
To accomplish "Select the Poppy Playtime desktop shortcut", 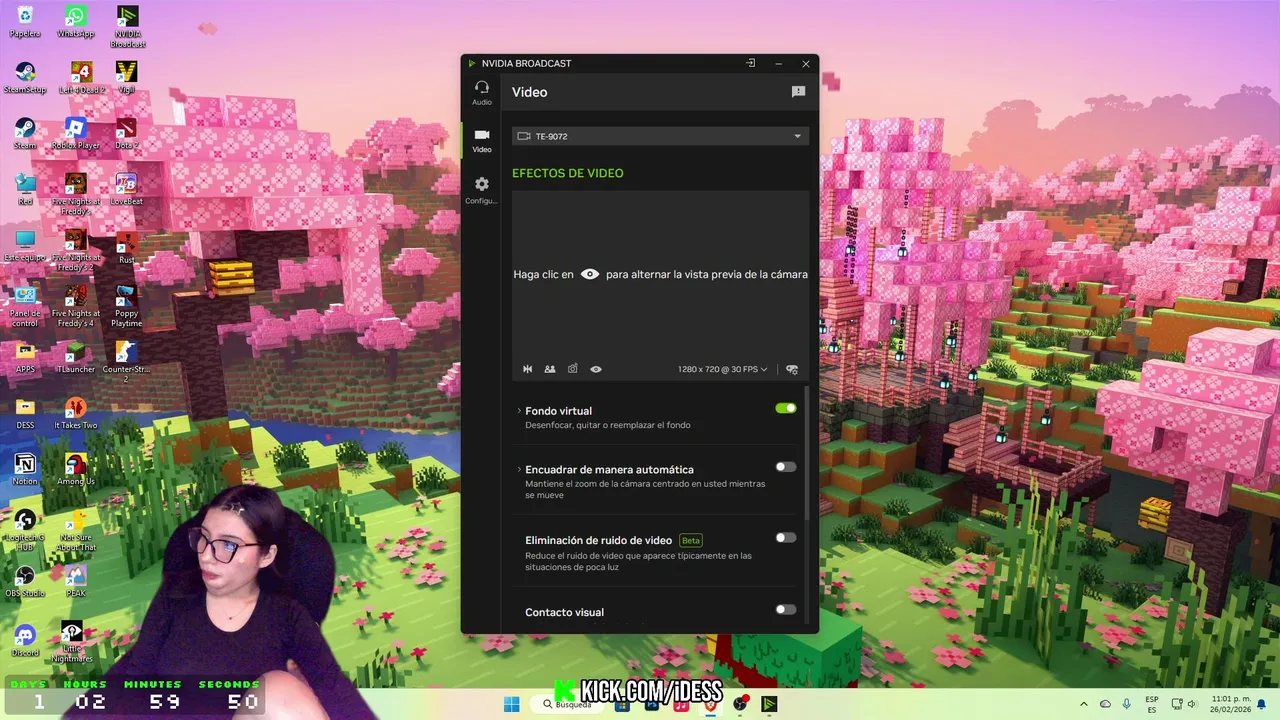I will 126,307.
